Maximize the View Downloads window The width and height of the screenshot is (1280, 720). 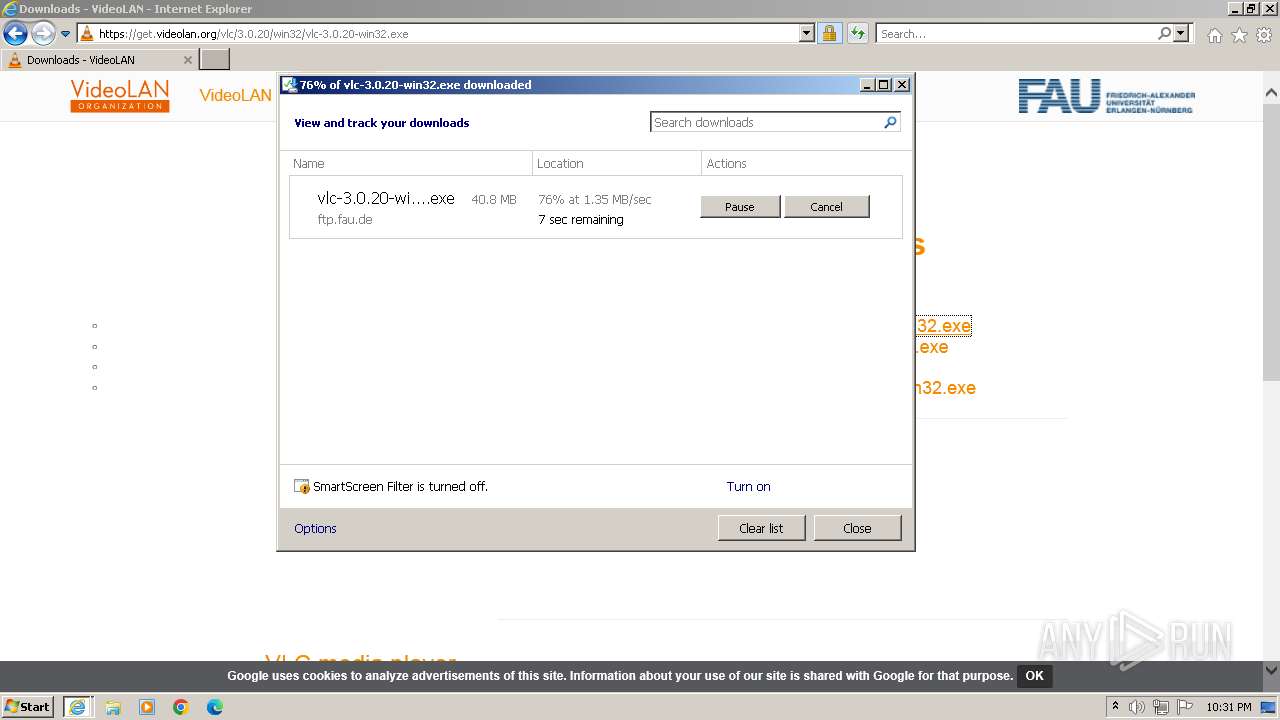click(x=884, y=85)
